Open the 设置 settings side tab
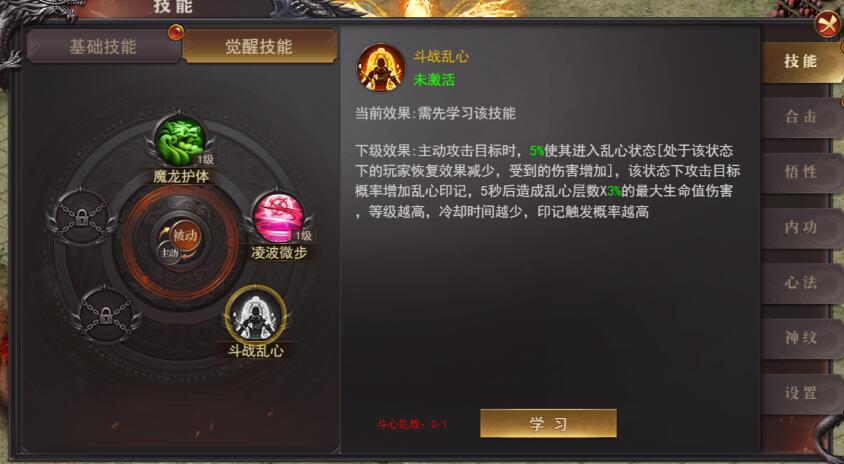The image size is (844, 464). (x=802, y=393)
